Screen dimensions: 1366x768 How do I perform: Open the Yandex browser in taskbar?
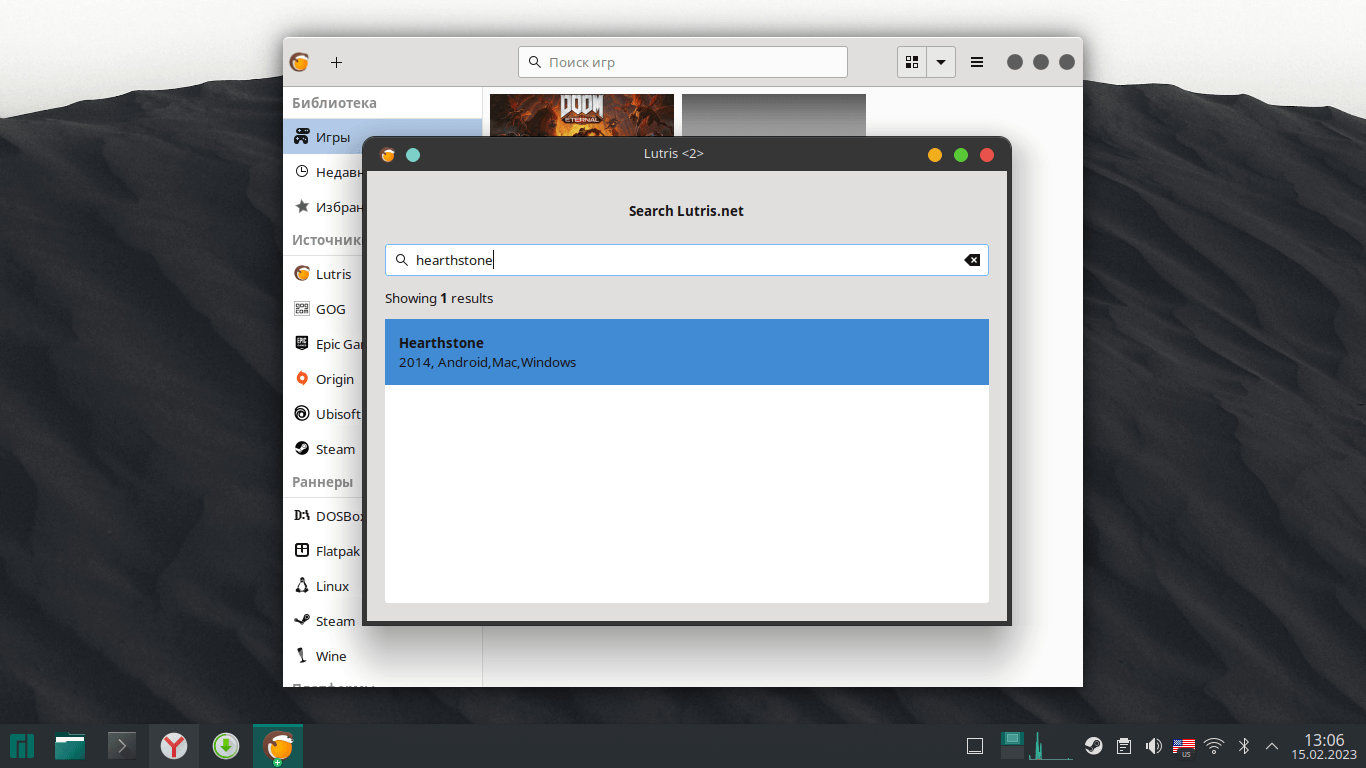174,746
